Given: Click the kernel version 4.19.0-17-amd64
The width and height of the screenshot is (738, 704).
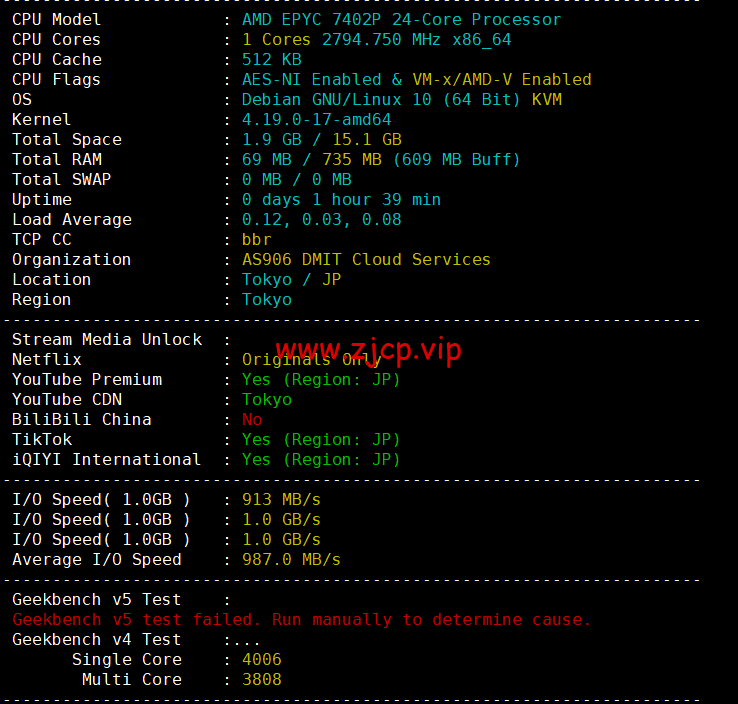Looking at the screenshot, I should [316, 120].
